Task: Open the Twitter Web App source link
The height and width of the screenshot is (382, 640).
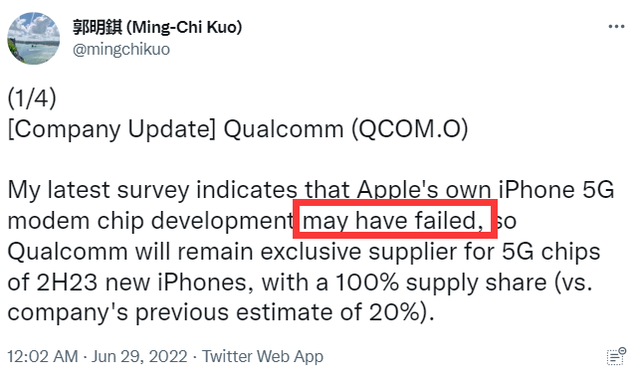Action: coord(263,356)
